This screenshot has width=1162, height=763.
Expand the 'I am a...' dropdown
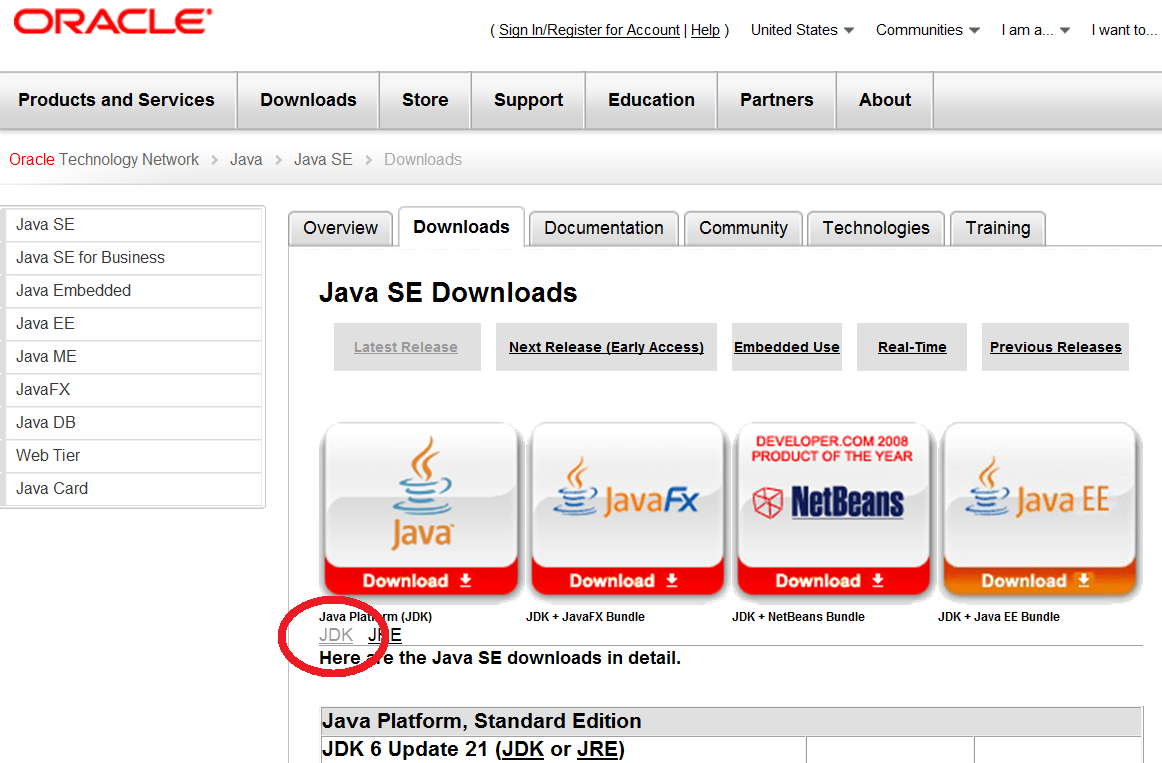pos(1035,30)
